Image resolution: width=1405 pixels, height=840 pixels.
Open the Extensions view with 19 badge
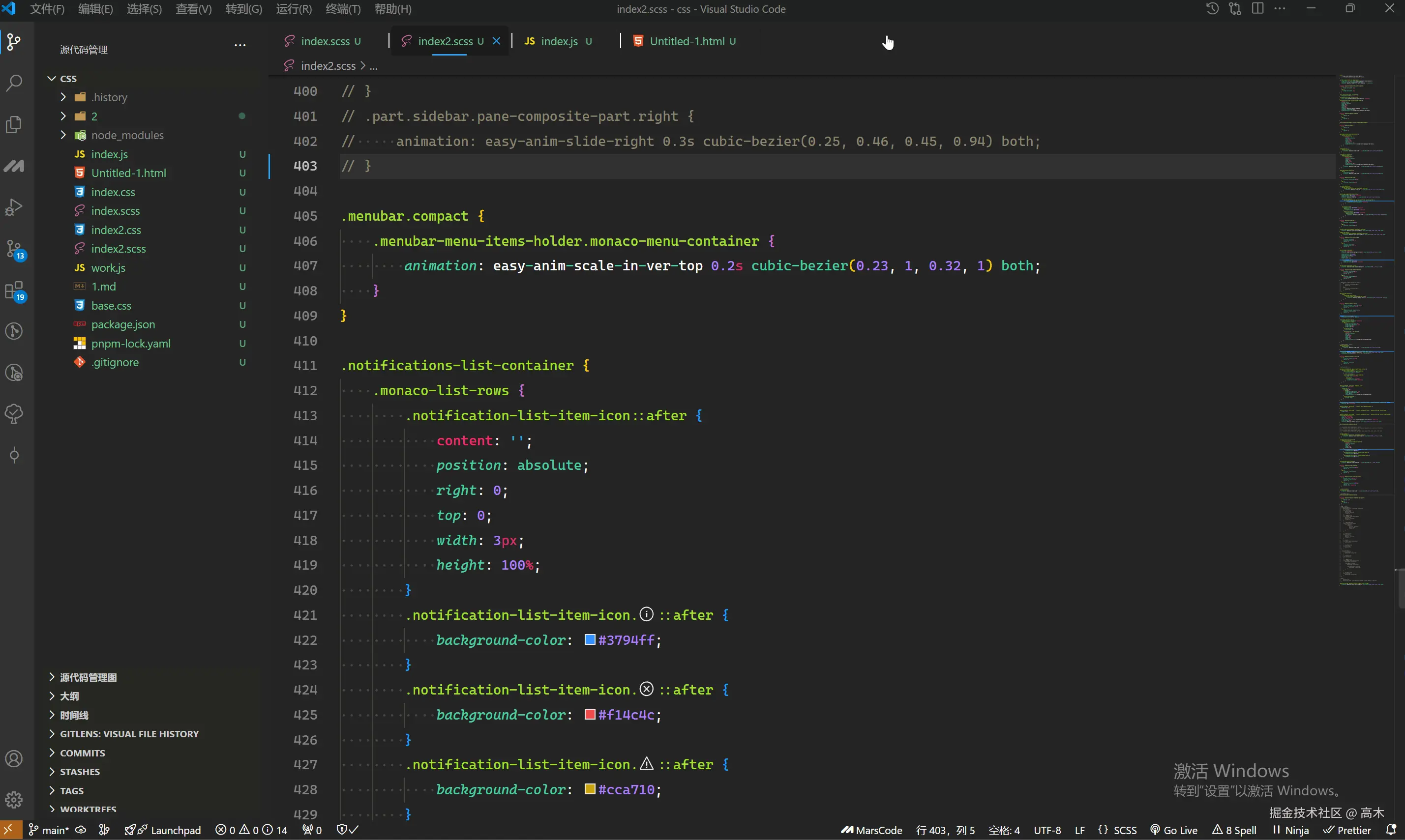coord(14,291)
